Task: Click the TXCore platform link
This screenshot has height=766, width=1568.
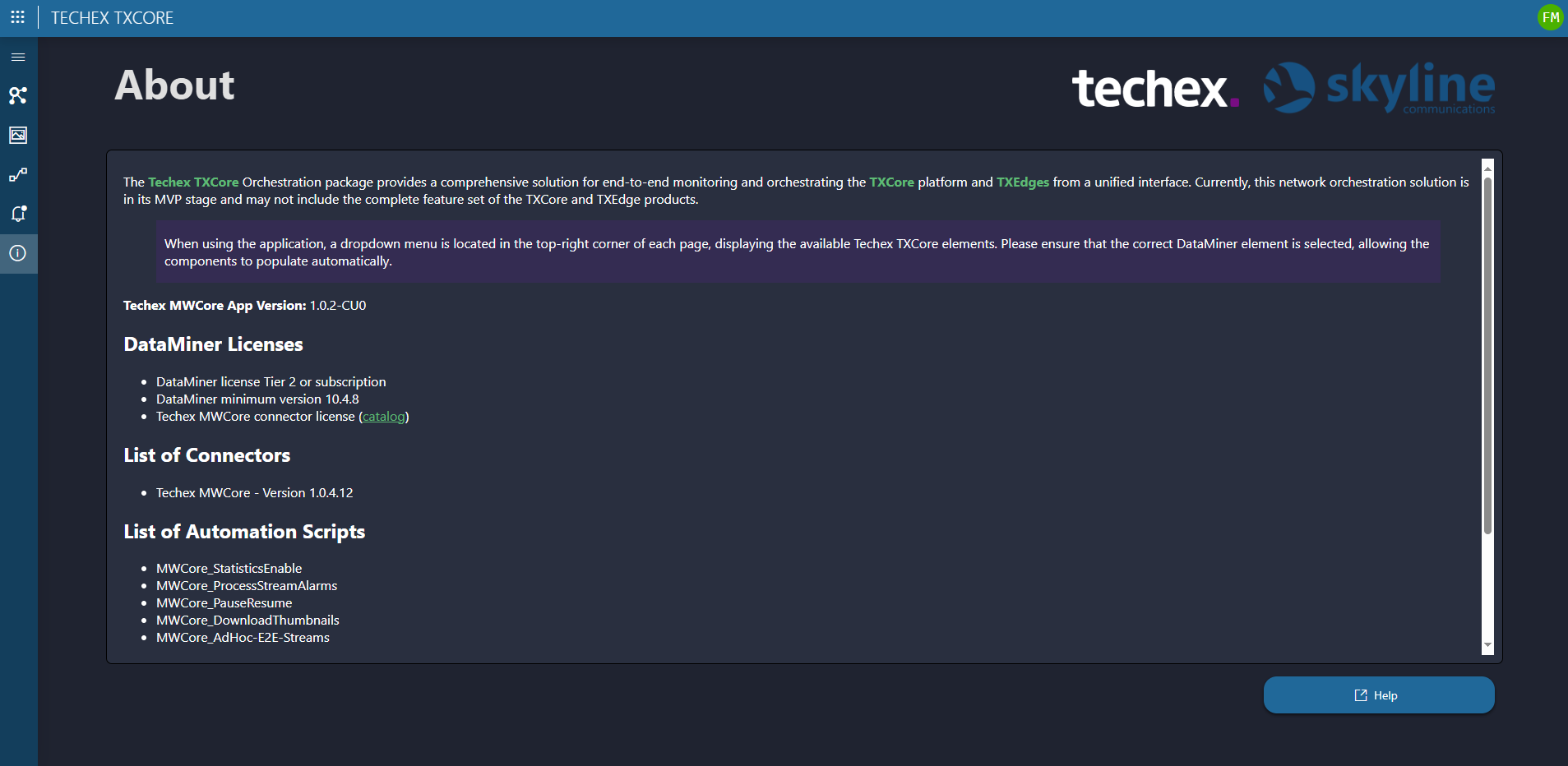Action: coord(891,182)
